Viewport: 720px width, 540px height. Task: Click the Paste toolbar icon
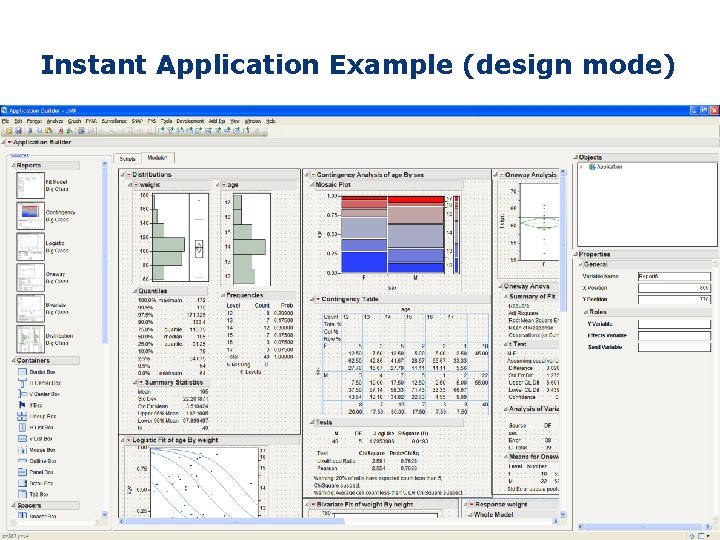point(48,131)
